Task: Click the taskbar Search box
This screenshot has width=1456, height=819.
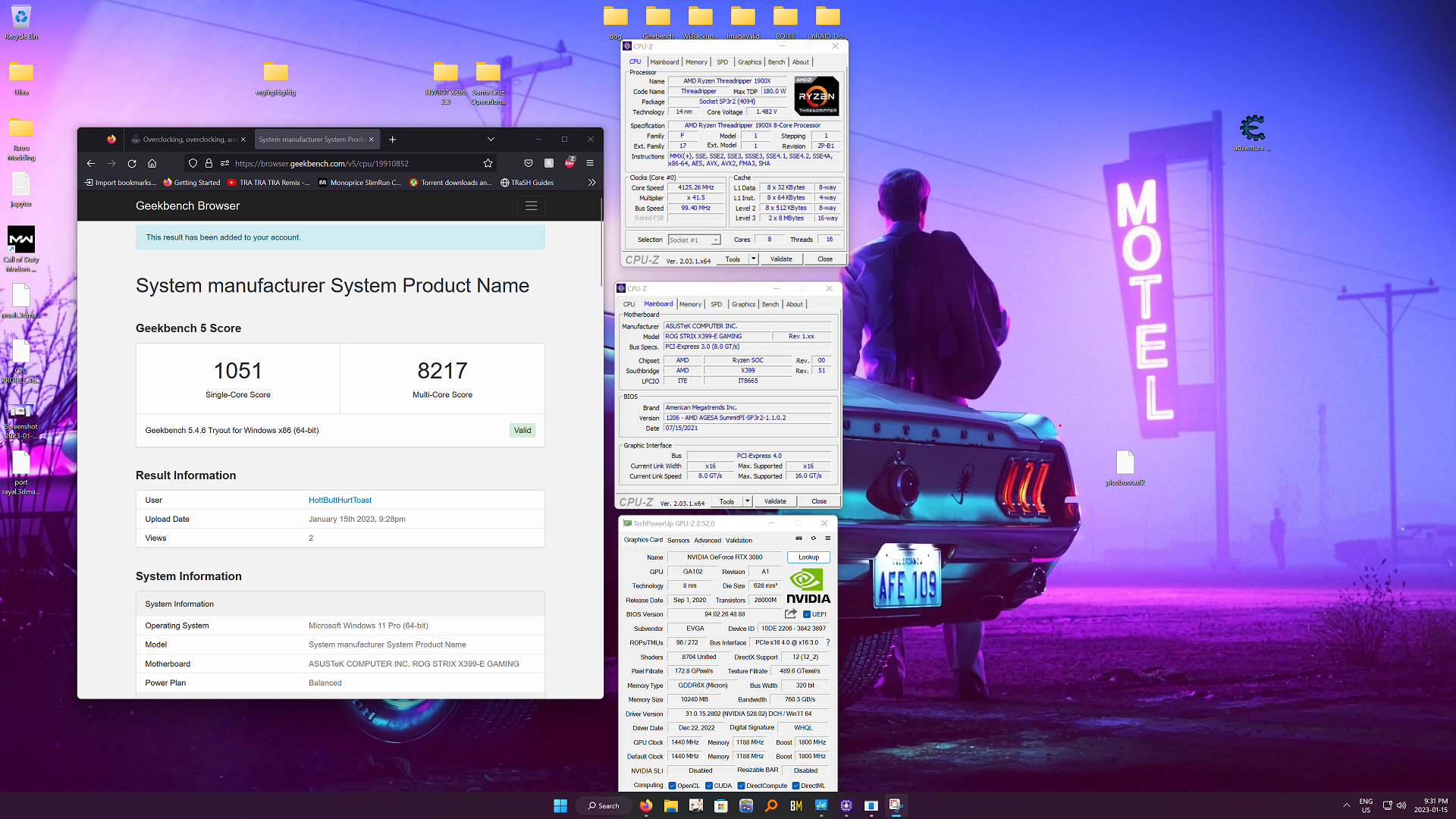Action: [x=604, y=805]
